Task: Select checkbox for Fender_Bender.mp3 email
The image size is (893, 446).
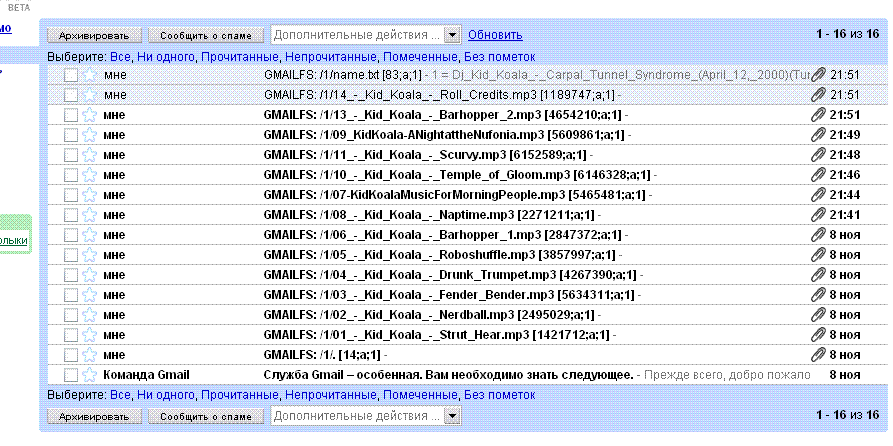Action: (70, 295)
